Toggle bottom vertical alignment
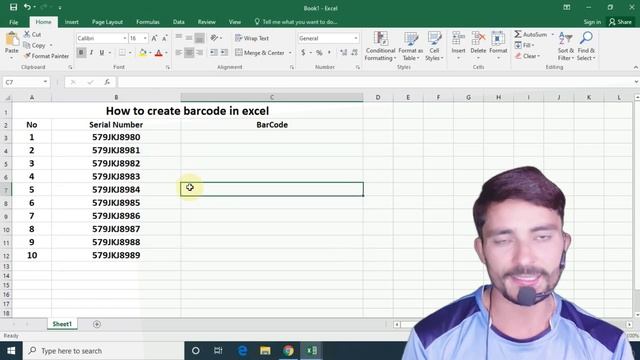The width and height of the screenshot is (640, 360). (x=199, y=38)
